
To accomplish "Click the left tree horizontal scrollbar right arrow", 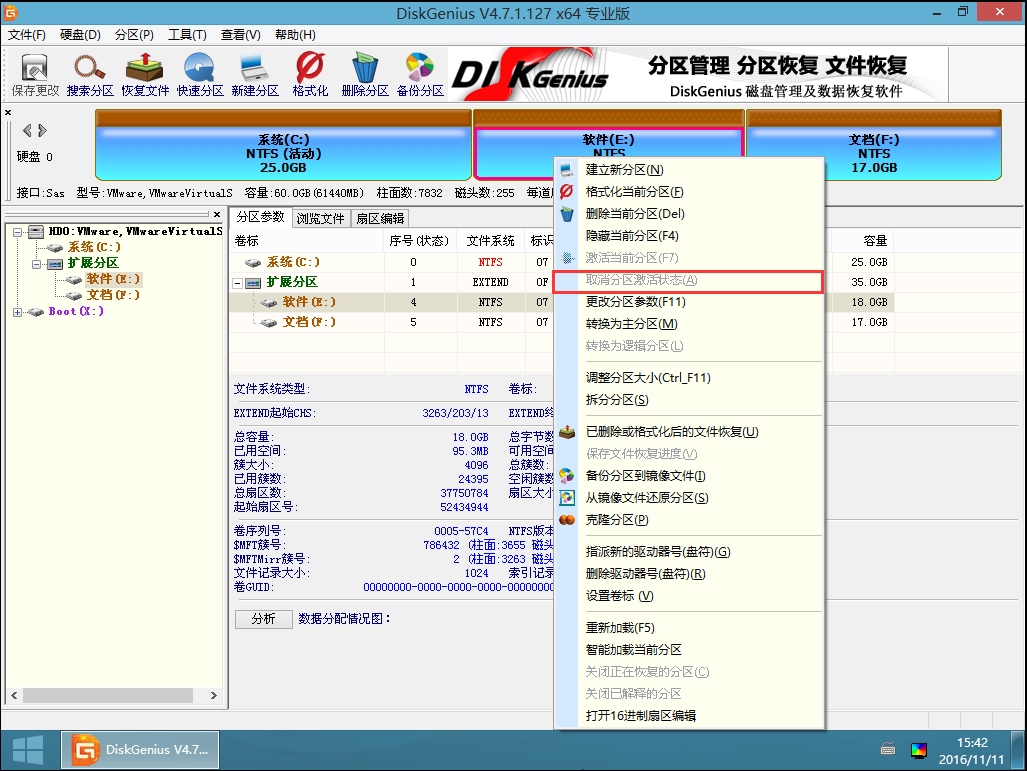I will (x=214, y=696).
